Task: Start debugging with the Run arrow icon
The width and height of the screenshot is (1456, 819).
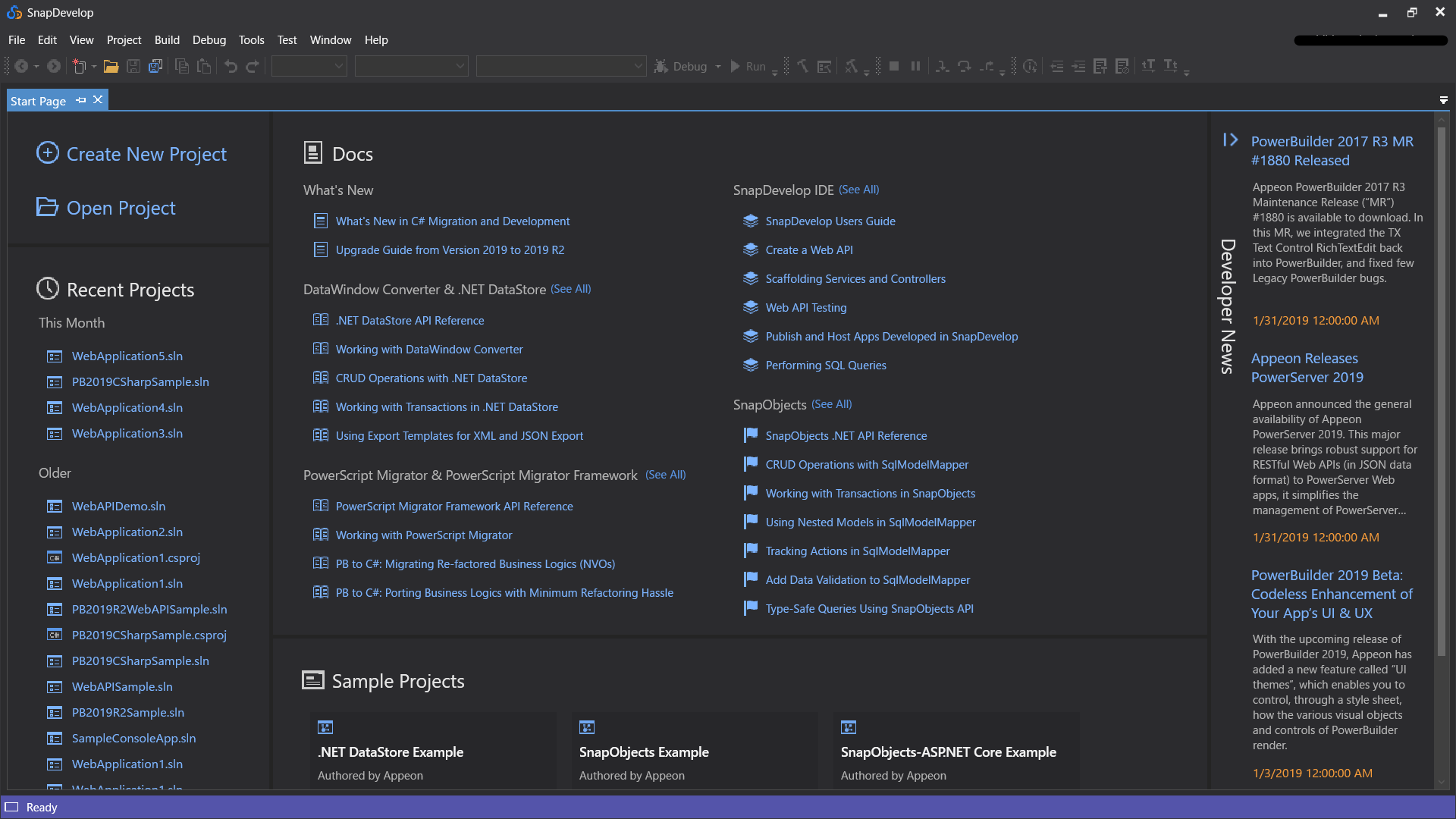Action: coord(735,66)
